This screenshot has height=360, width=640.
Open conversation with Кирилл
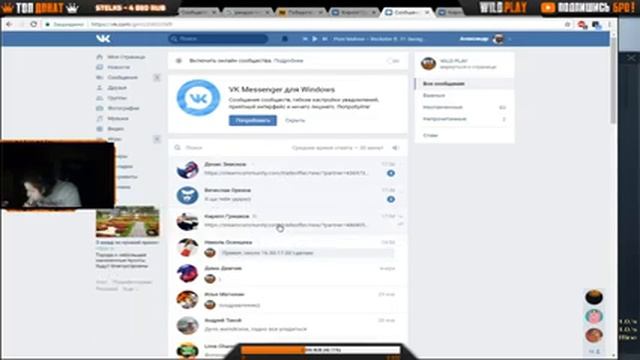point(288,221)
